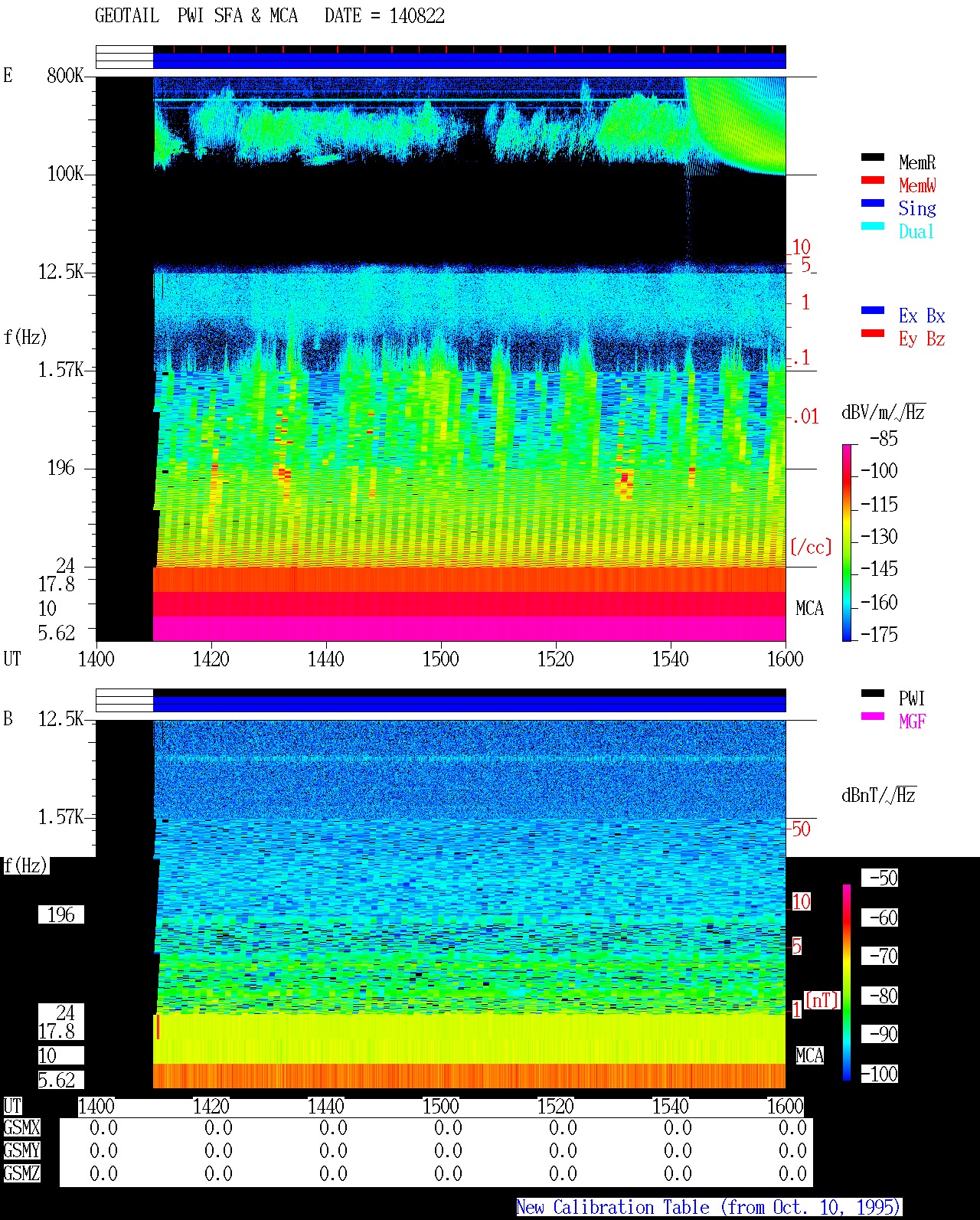The image size is (980, 1220).
Task: Click the dBV/m color scale bar
Action: click(x=847, y=542)
